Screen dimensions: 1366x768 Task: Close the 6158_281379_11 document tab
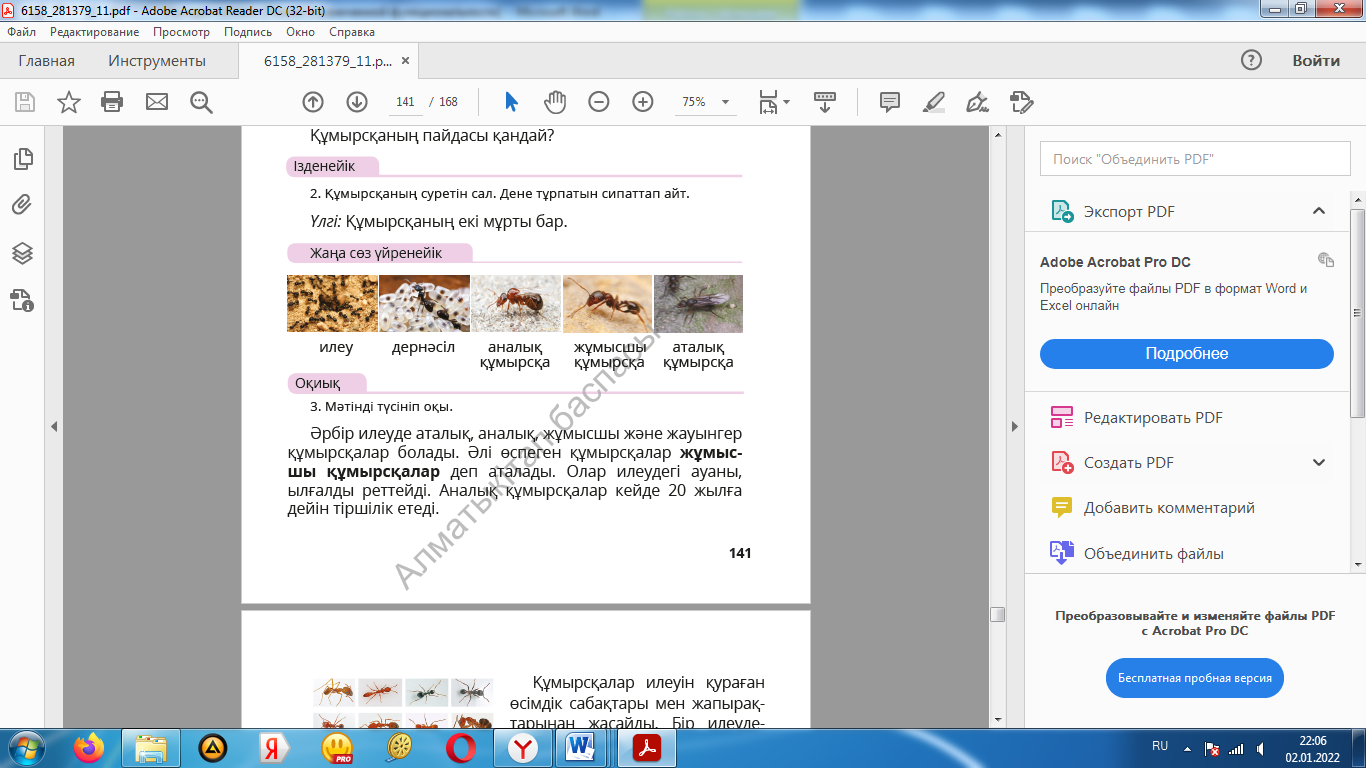coord(405,61)
